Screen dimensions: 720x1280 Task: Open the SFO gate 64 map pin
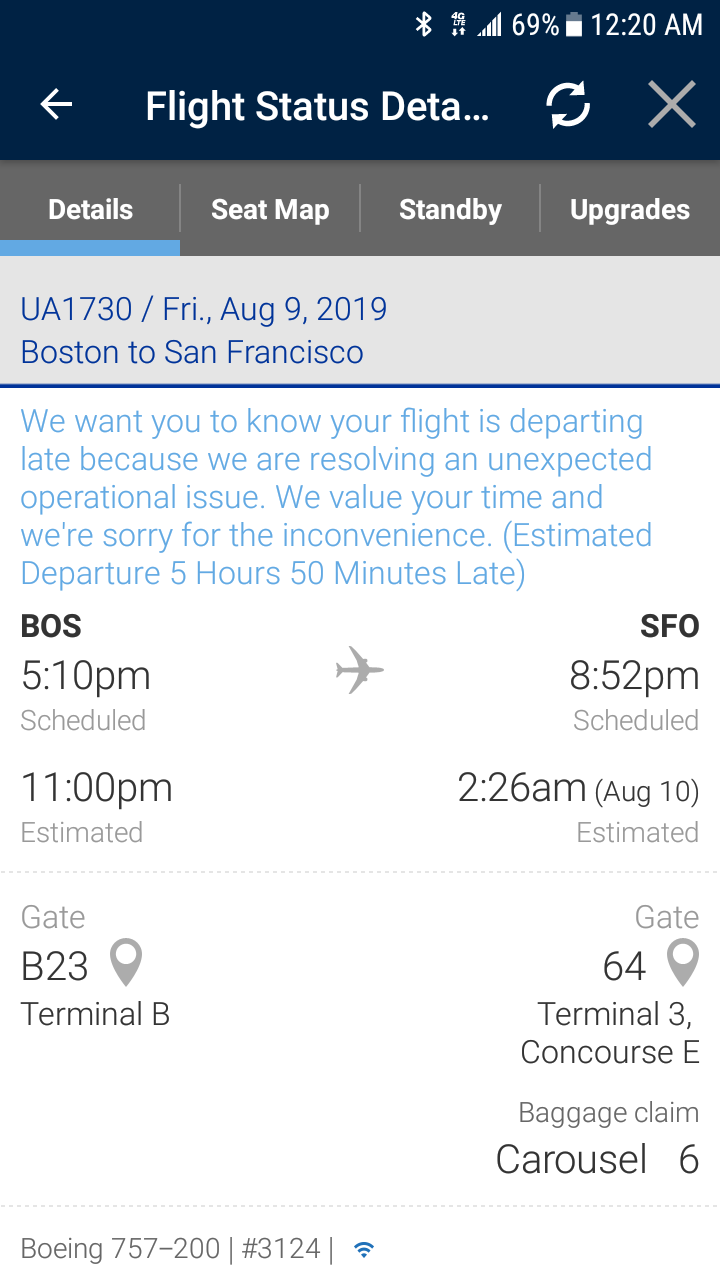(682, 964)
